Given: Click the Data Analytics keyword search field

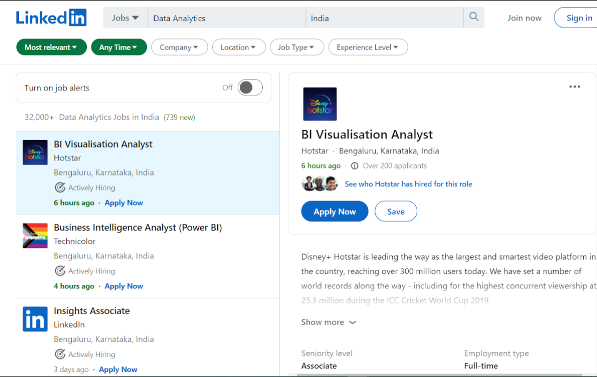Looking at the screenshot, I should [227, 18].
